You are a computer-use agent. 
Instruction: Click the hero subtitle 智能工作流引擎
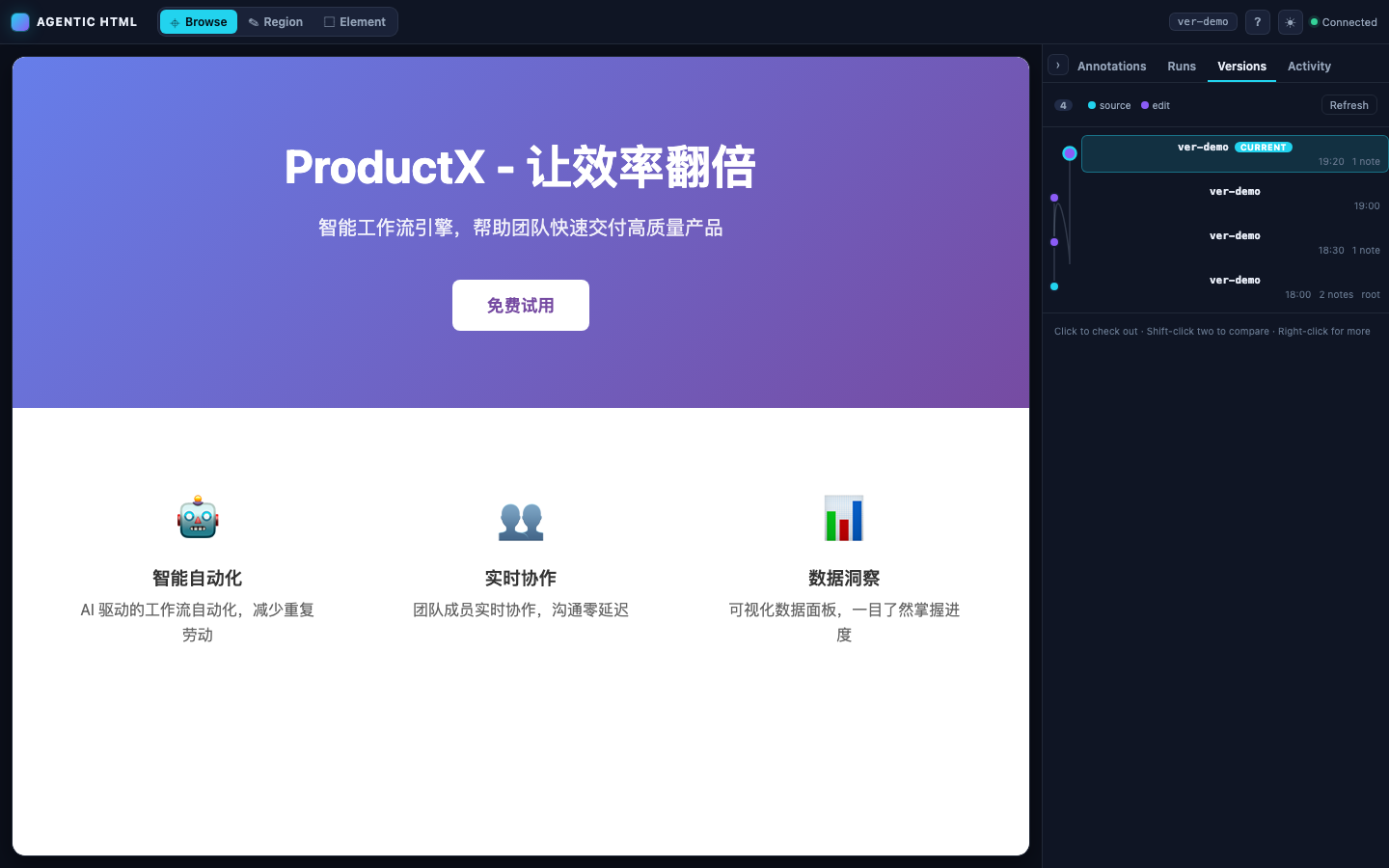point(521,228)
